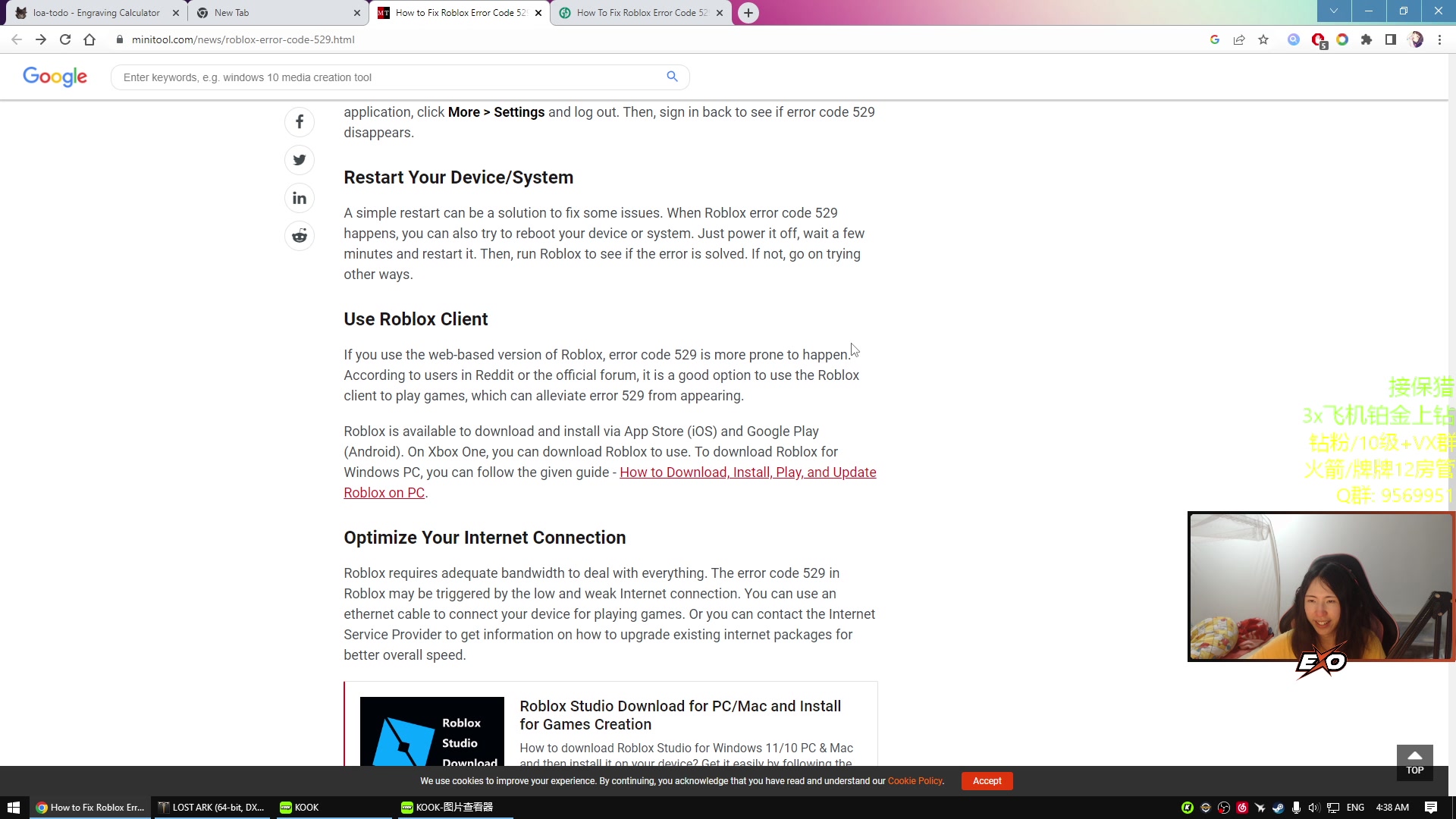Open LOST ARK from taskbar
The width and height of the screenshot is (1456, 819).
tap(212, 808)
